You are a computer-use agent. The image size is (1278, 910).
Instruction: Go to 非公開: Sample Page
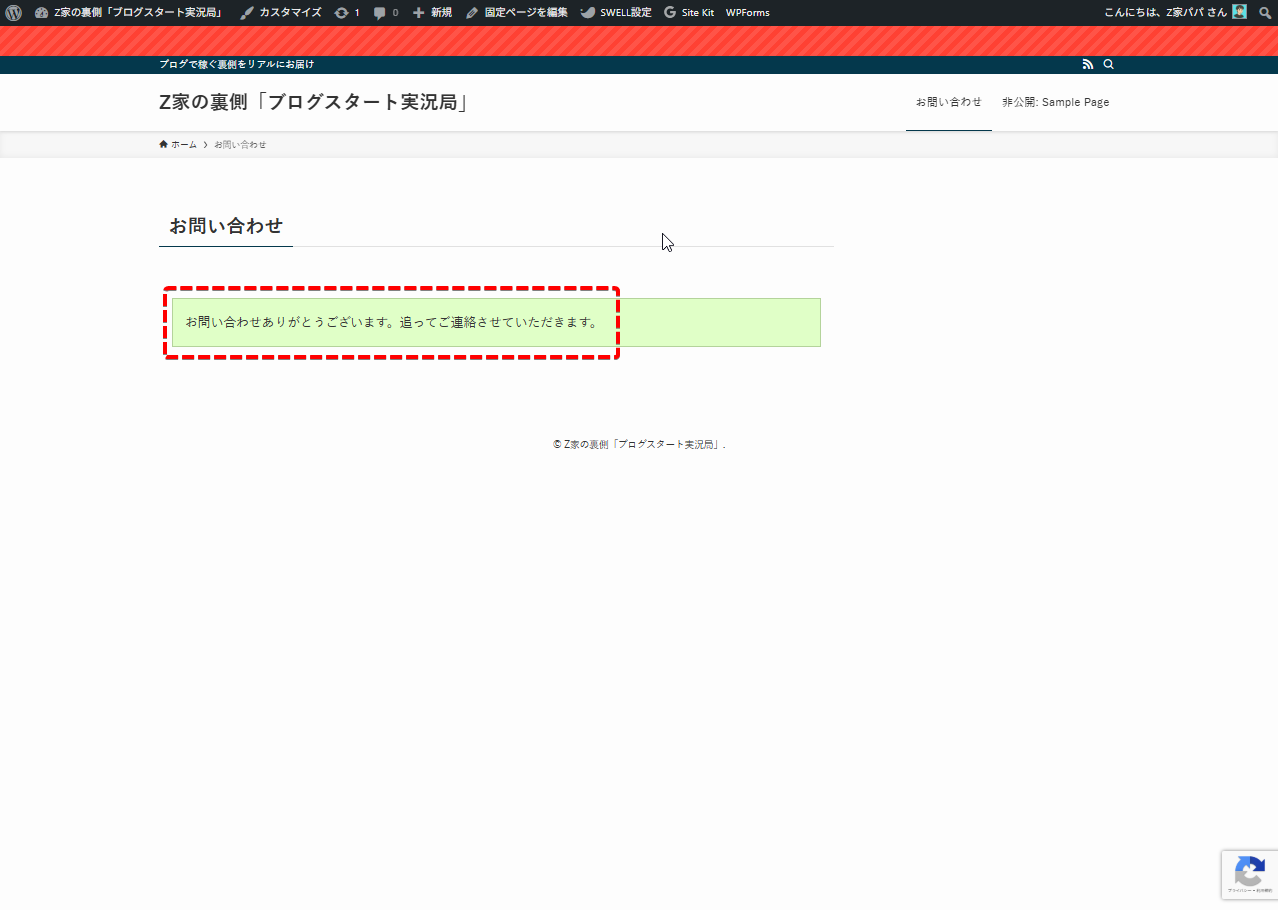click(1055, 102)
